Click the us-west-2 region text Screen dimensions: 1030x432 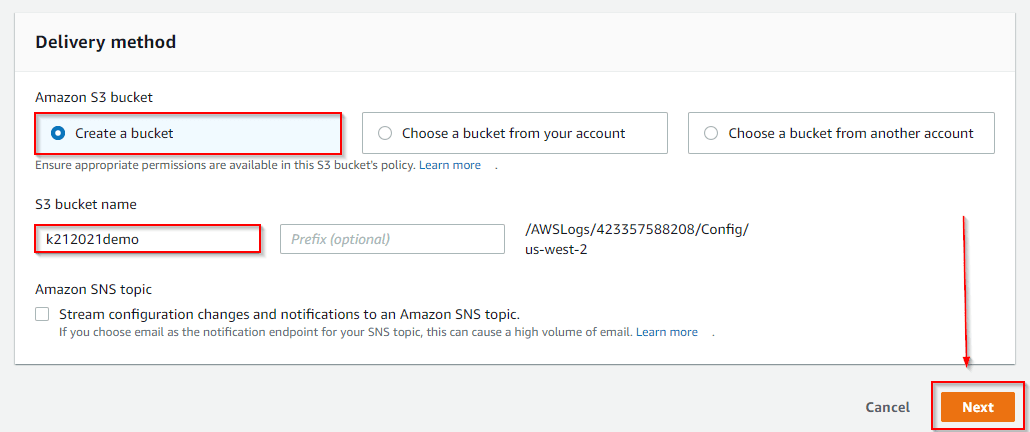click(x=556, y=249)
